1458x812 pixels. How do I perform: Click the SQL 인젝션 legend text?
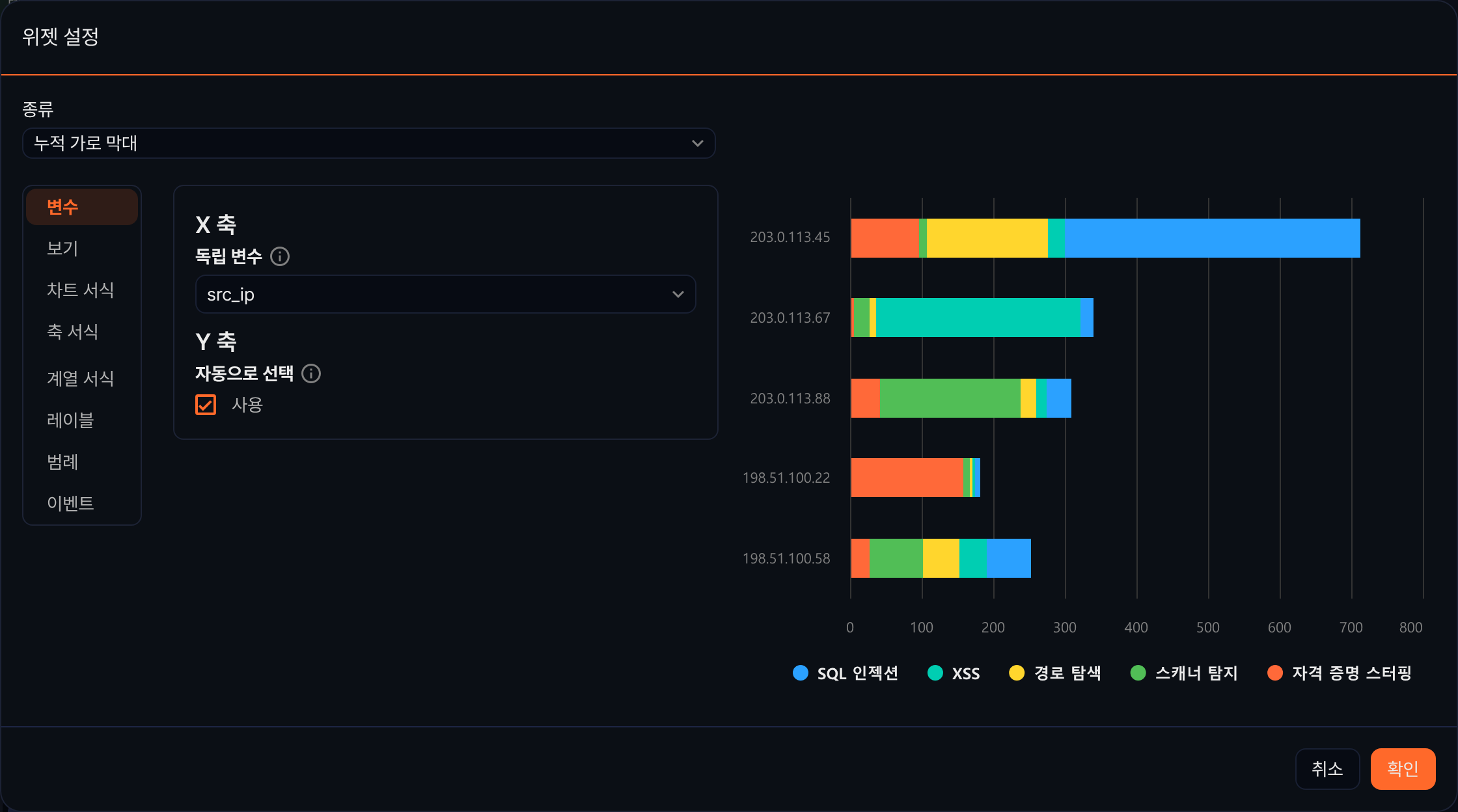[x=858, y=673]
